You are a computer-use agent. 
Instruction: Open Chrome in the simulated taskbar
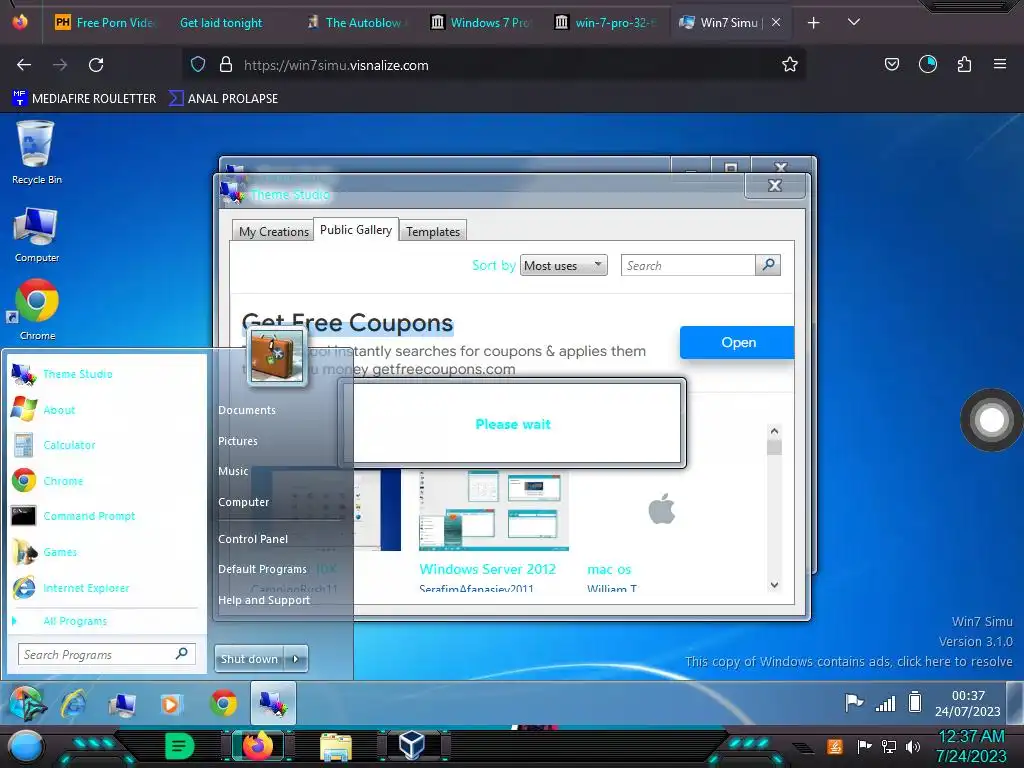click(x=223, y=703)
